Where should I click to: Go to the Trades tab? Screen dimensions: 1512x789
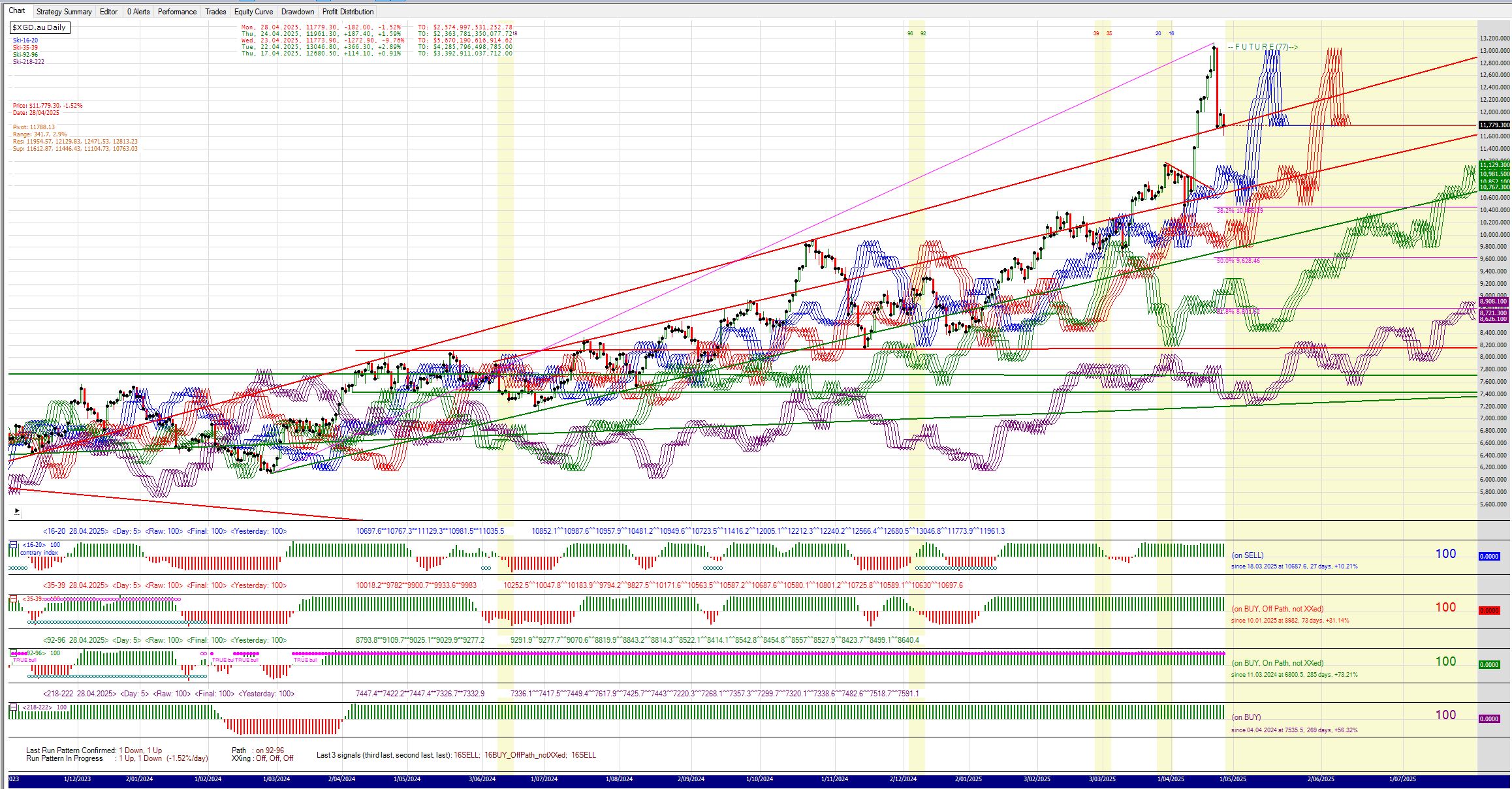[x=215, y=12]
